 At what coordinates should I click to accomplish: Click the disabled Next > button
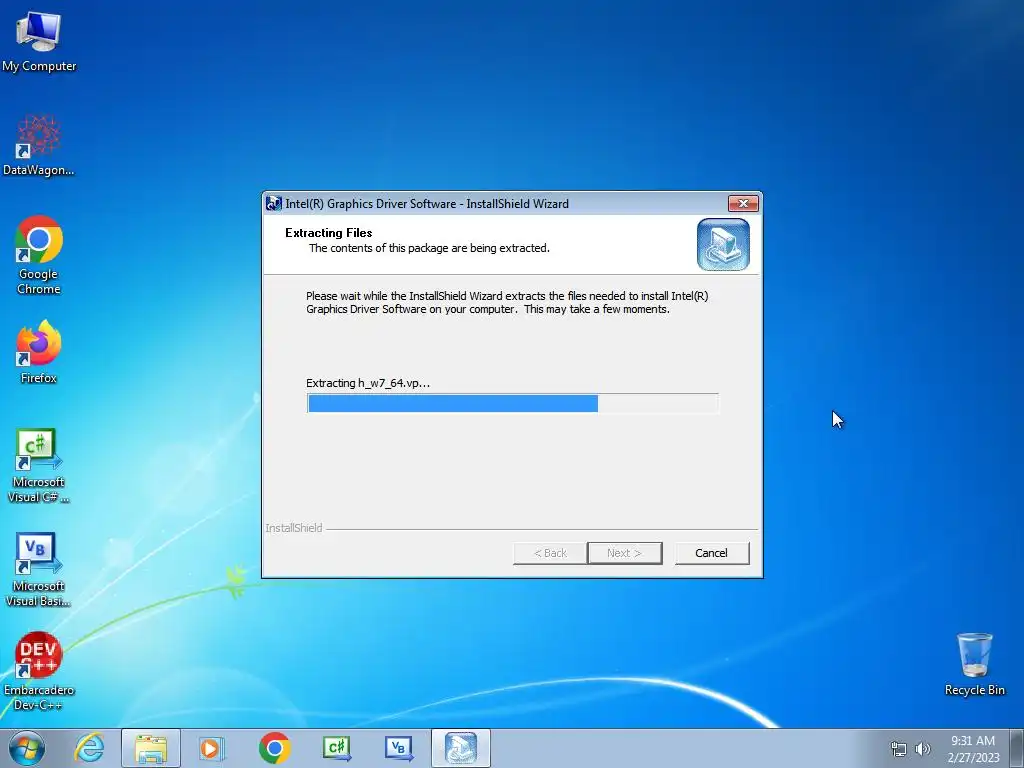click(624, 553)
